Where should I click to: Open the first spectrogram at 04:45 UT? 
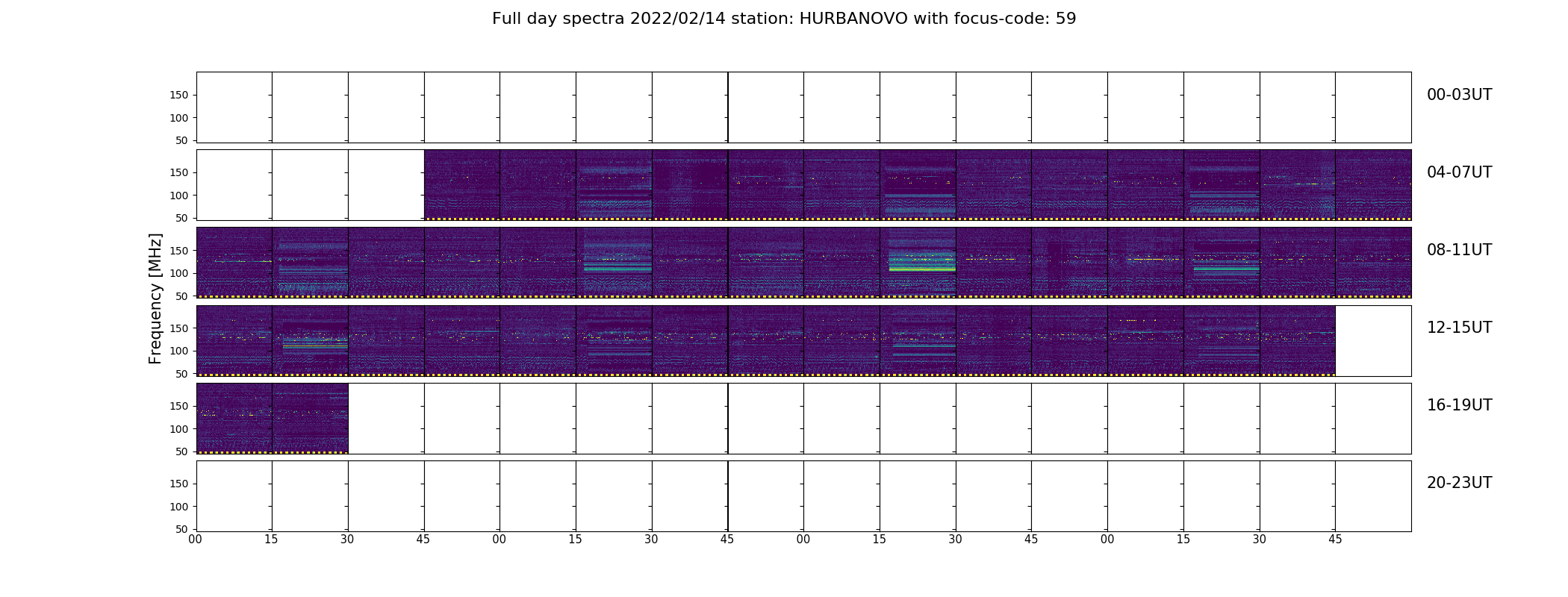point(462,185)
